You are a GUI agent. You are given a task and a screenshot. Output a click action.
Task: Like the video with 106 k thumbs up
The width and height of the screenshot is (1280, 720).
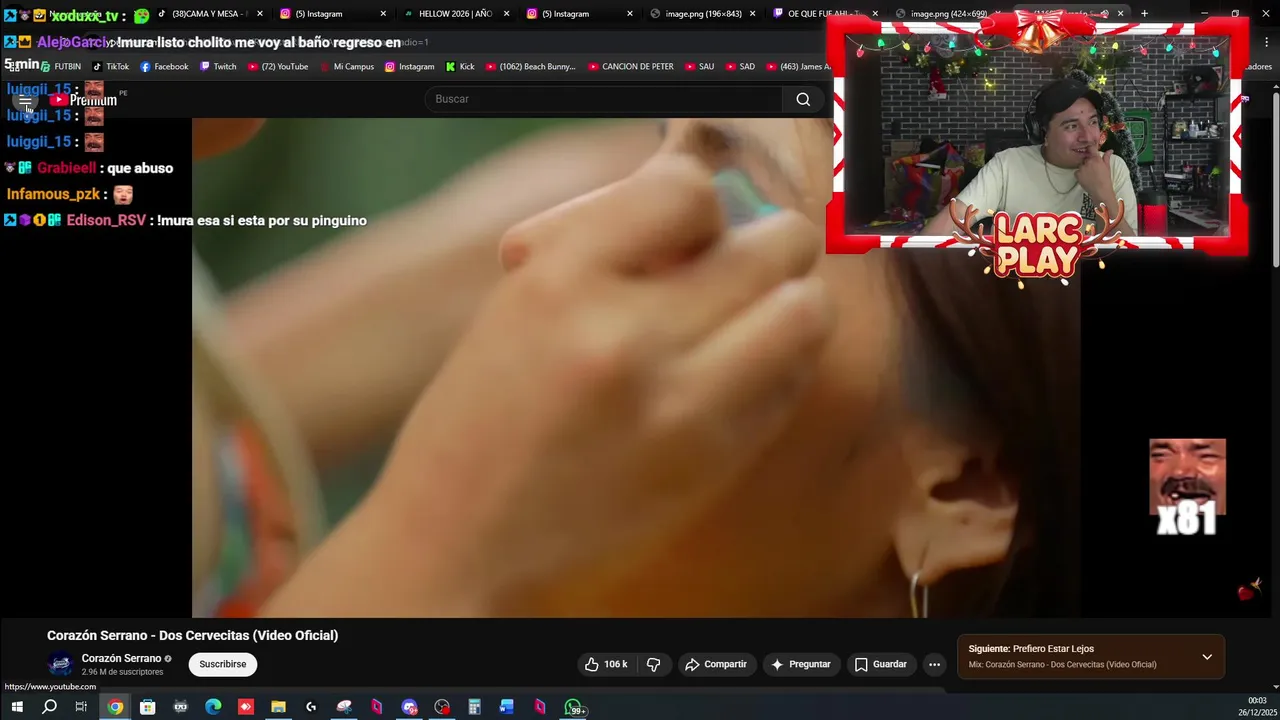pos(606,664)
